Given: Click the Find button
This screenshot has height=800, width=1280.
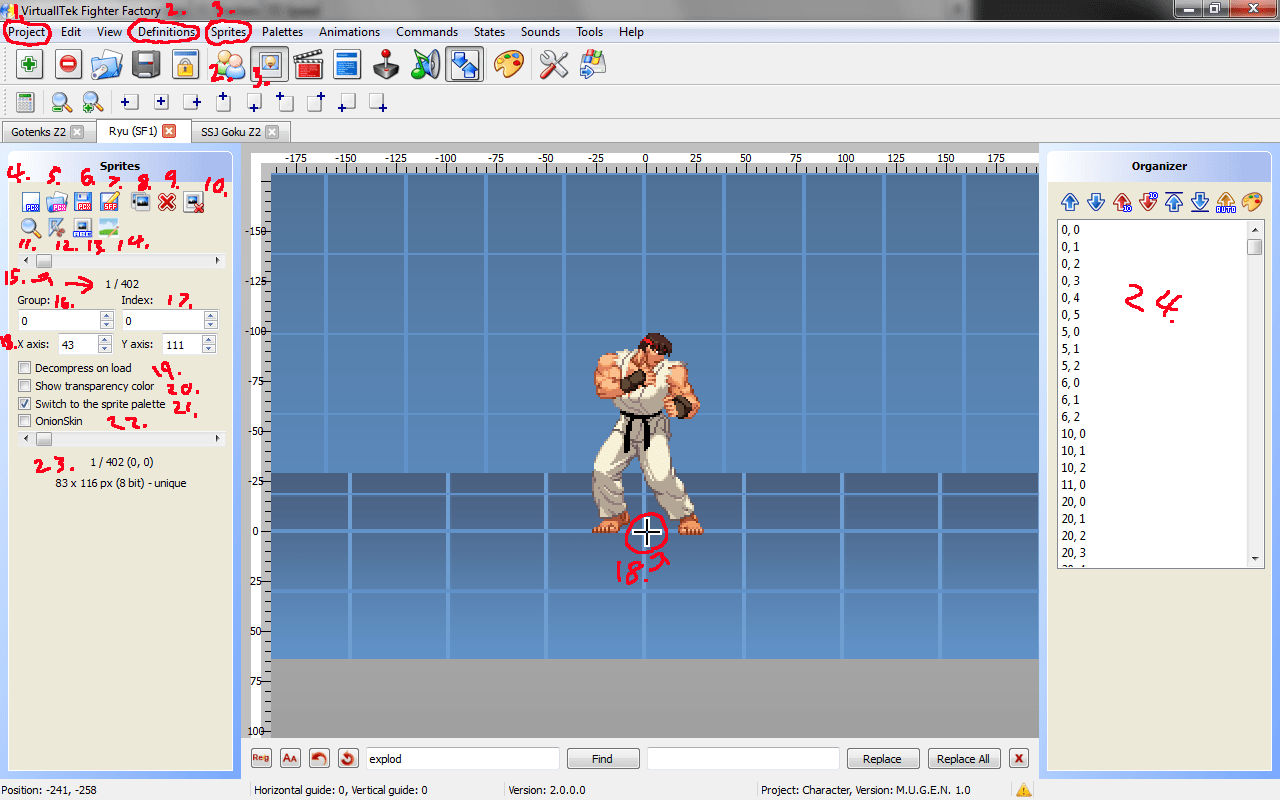Looking at the screenshot, I should pos(603,759).
